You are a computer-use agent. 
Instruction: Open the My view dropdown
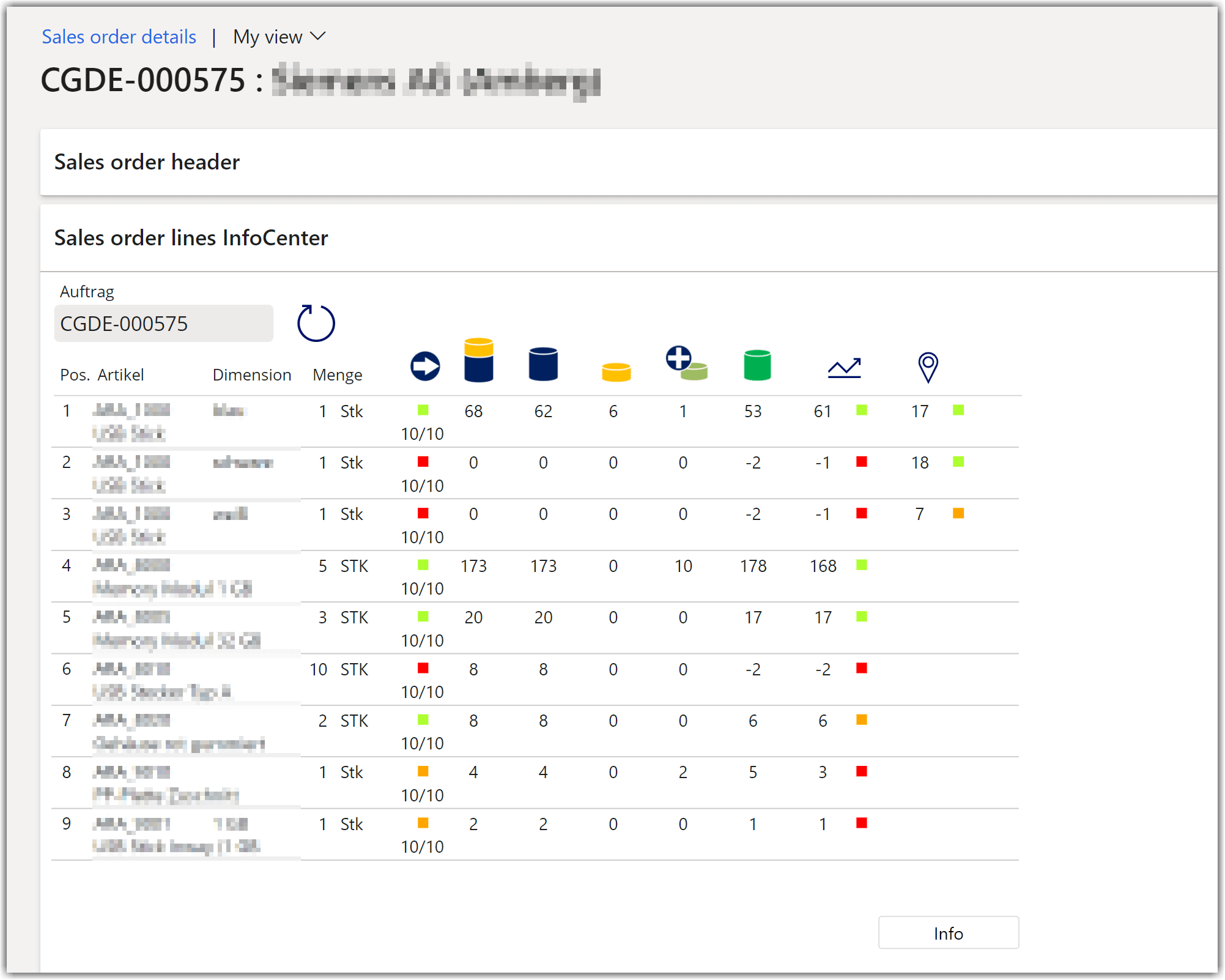(x=279, y=37)
